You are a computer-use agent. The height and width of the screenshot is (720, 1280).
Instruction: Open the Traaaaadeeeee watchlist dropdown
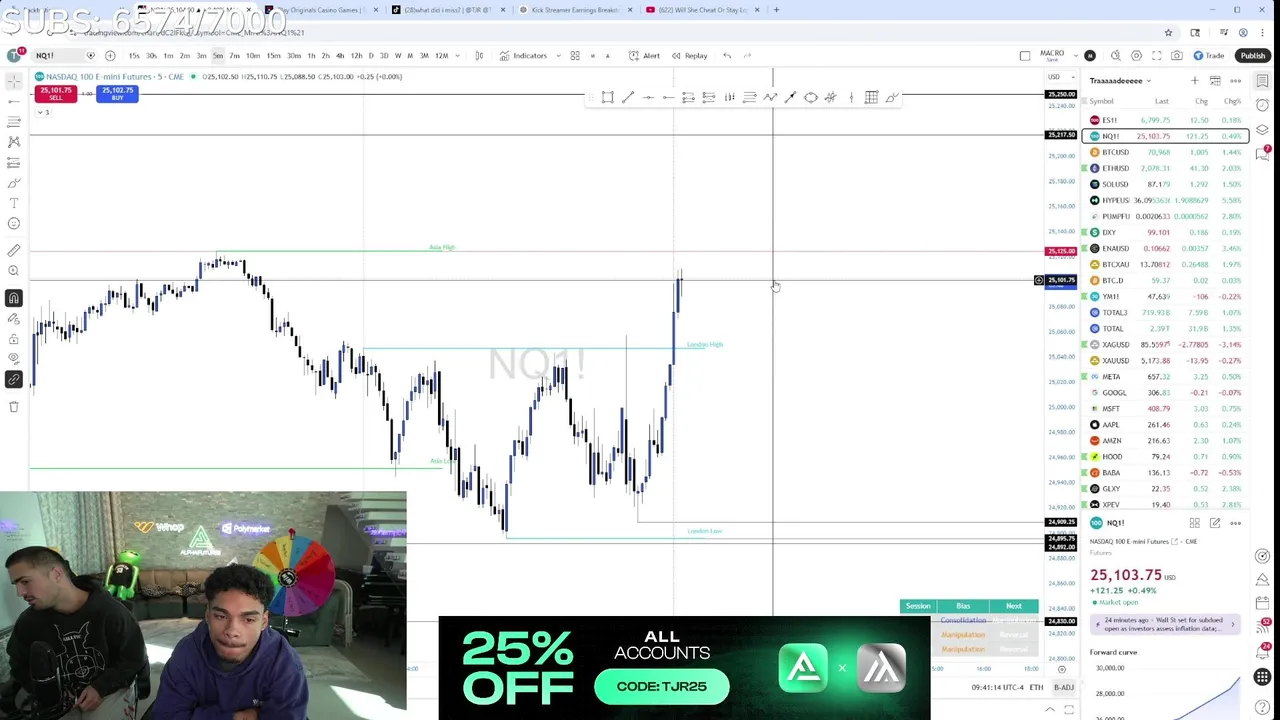pyautogui.click(x=1120, y=81)
